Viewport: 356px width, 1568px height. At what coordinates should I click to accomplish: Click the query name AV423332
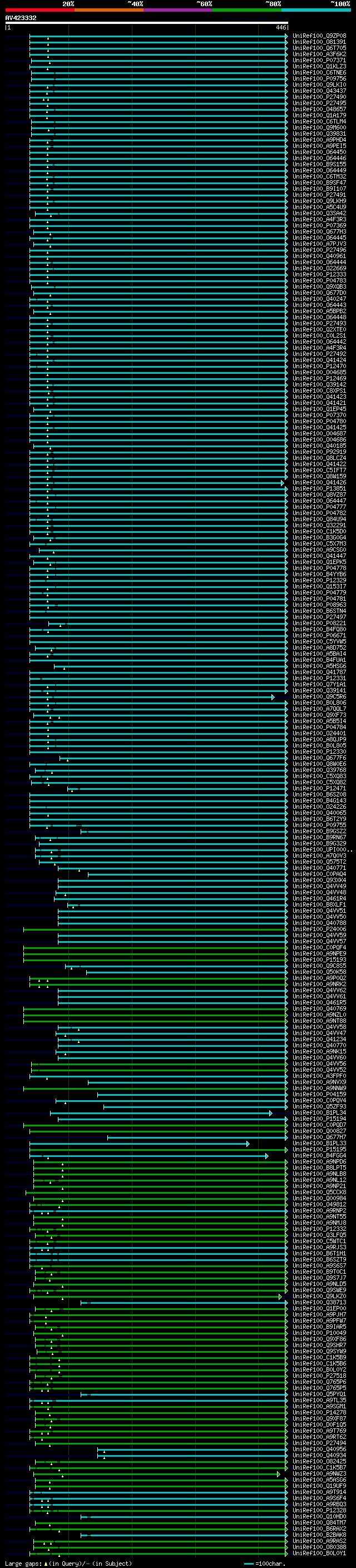click(21, 18)
